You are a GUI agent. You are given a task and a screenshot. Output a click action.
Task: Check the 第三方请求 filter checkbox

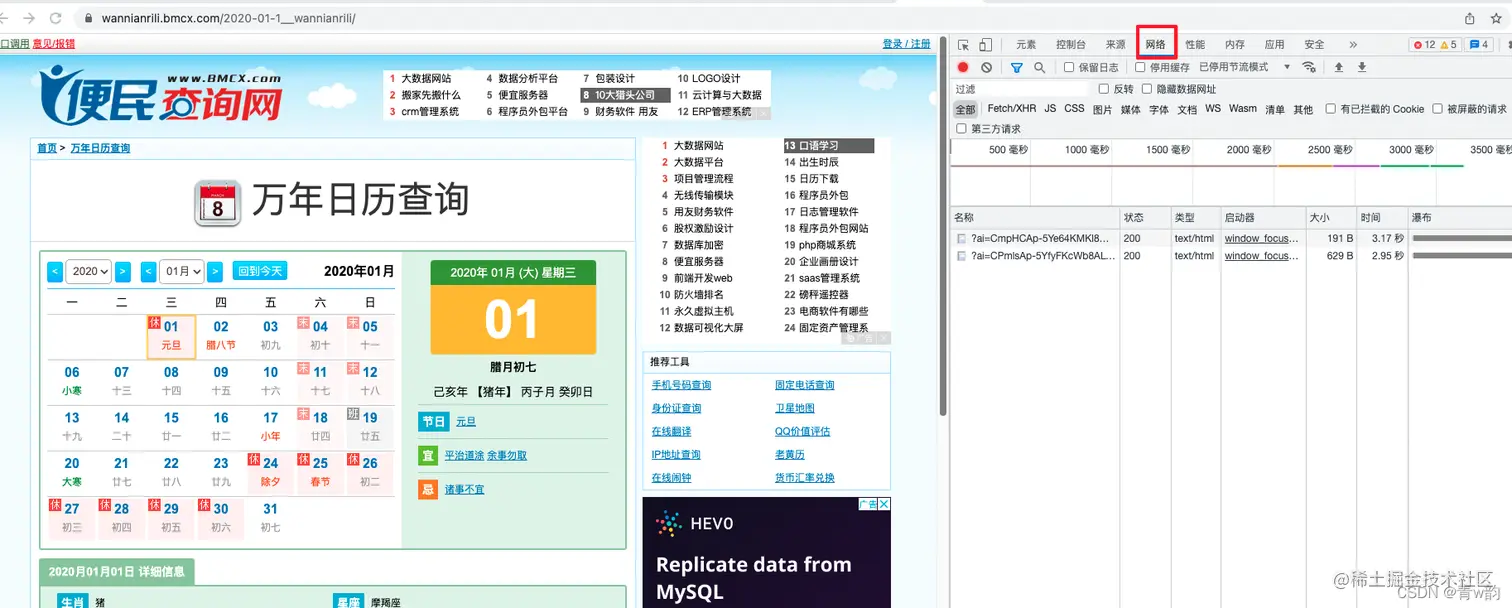(960, 127)
